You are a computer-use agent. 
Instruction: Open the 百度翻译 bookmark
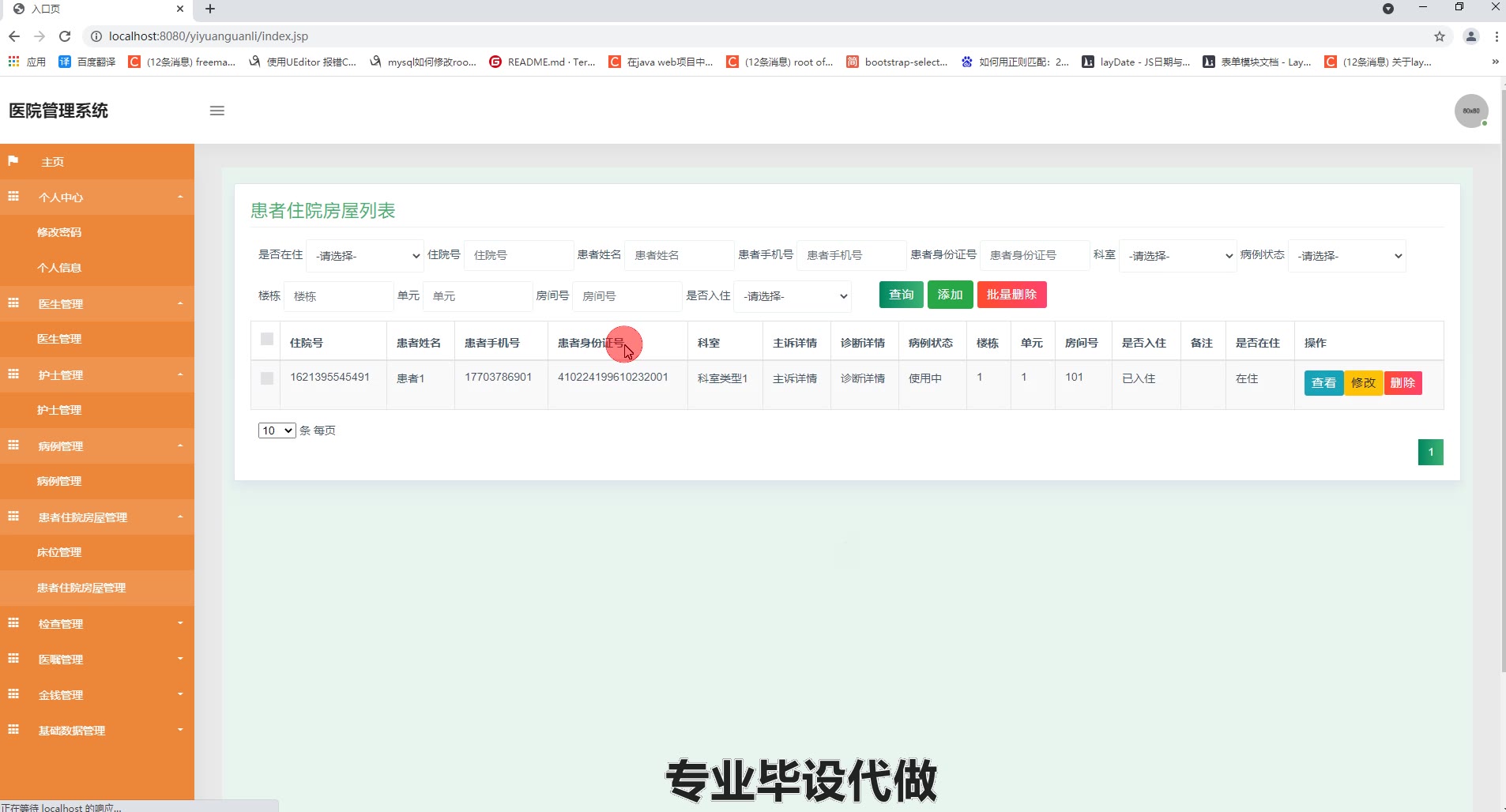[x=87, y=62]
